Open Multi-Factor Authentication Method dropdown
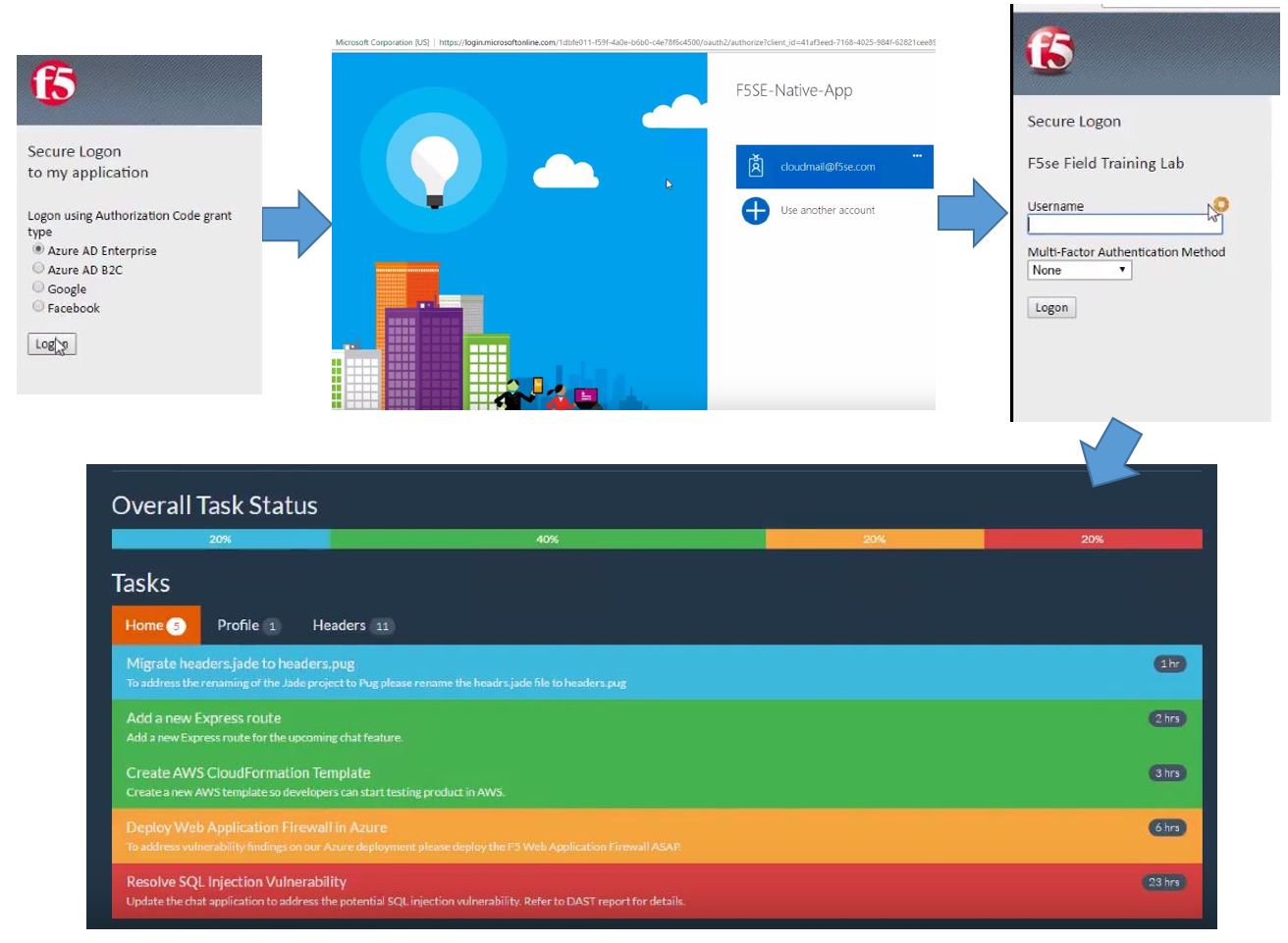The image size is (1288, 943). [x=1079, y=270]
